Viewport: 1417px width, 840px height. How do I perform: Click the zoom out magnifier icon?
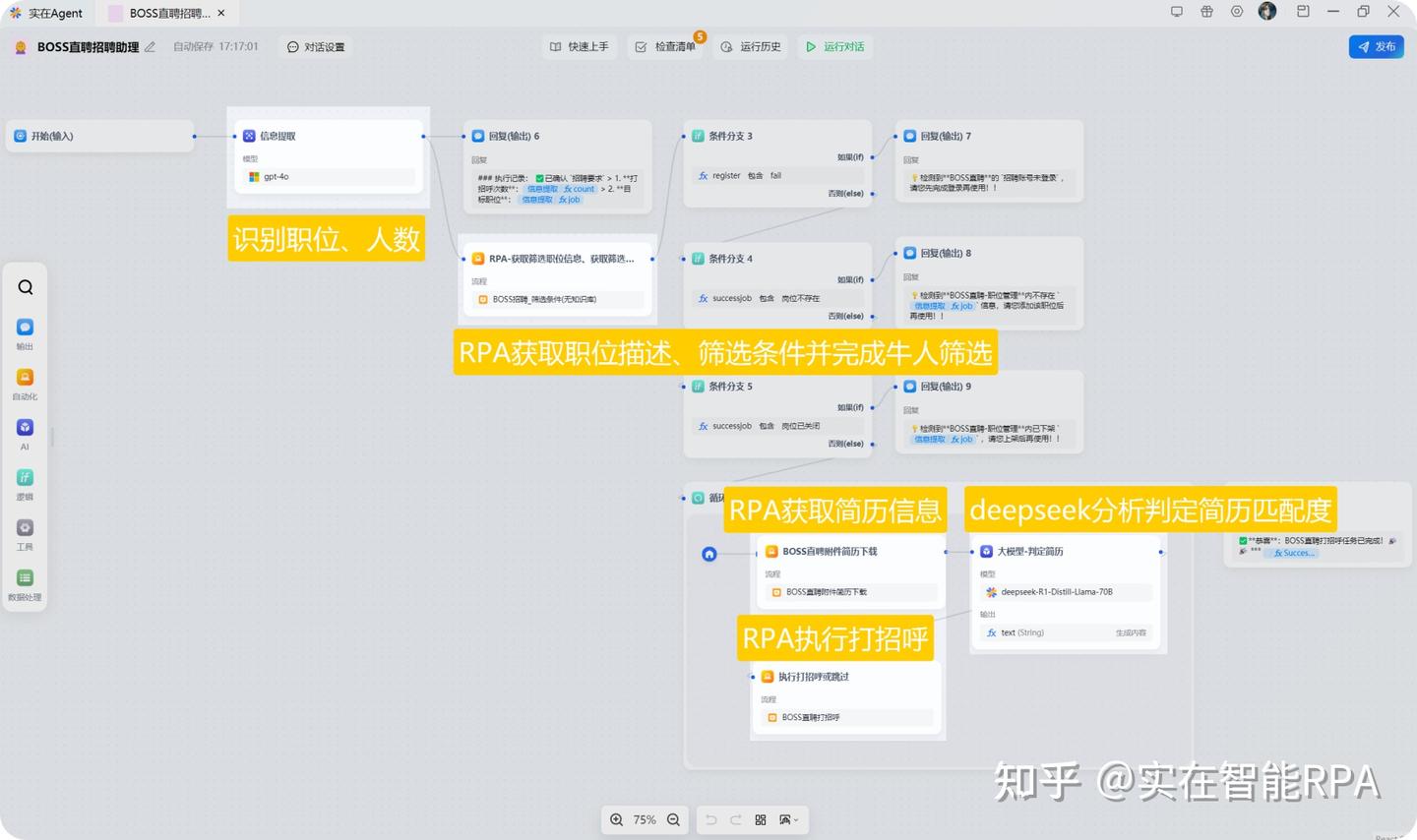pos(673,819)
